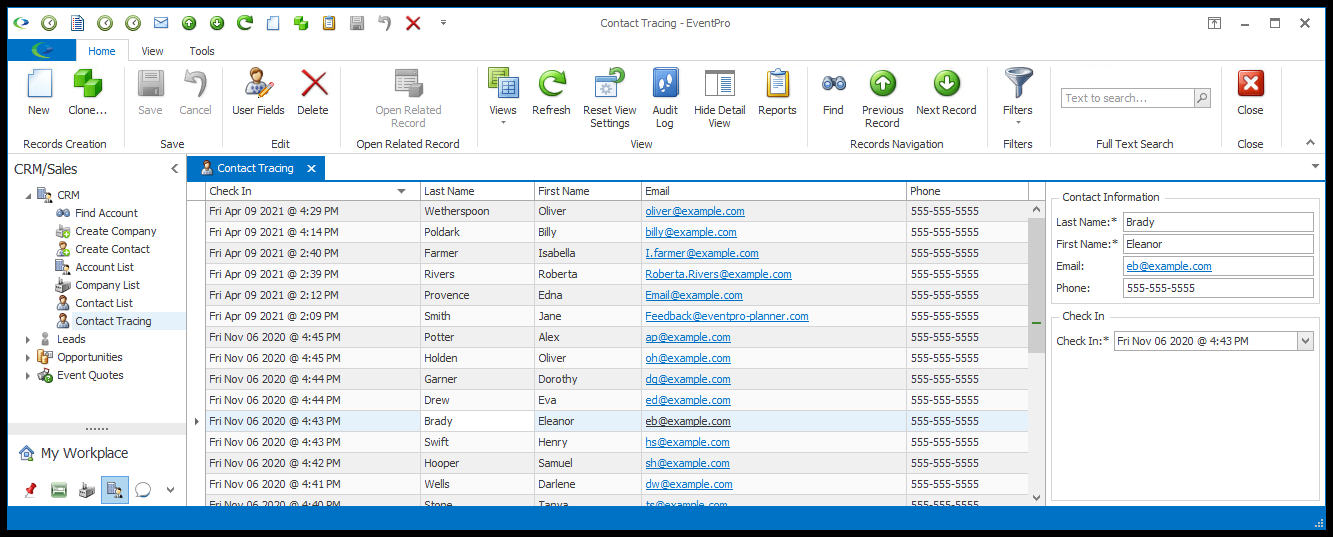The image size is (1333, 537).
Task: Open the EventPro application menu button
Action: tap(42, 50)
